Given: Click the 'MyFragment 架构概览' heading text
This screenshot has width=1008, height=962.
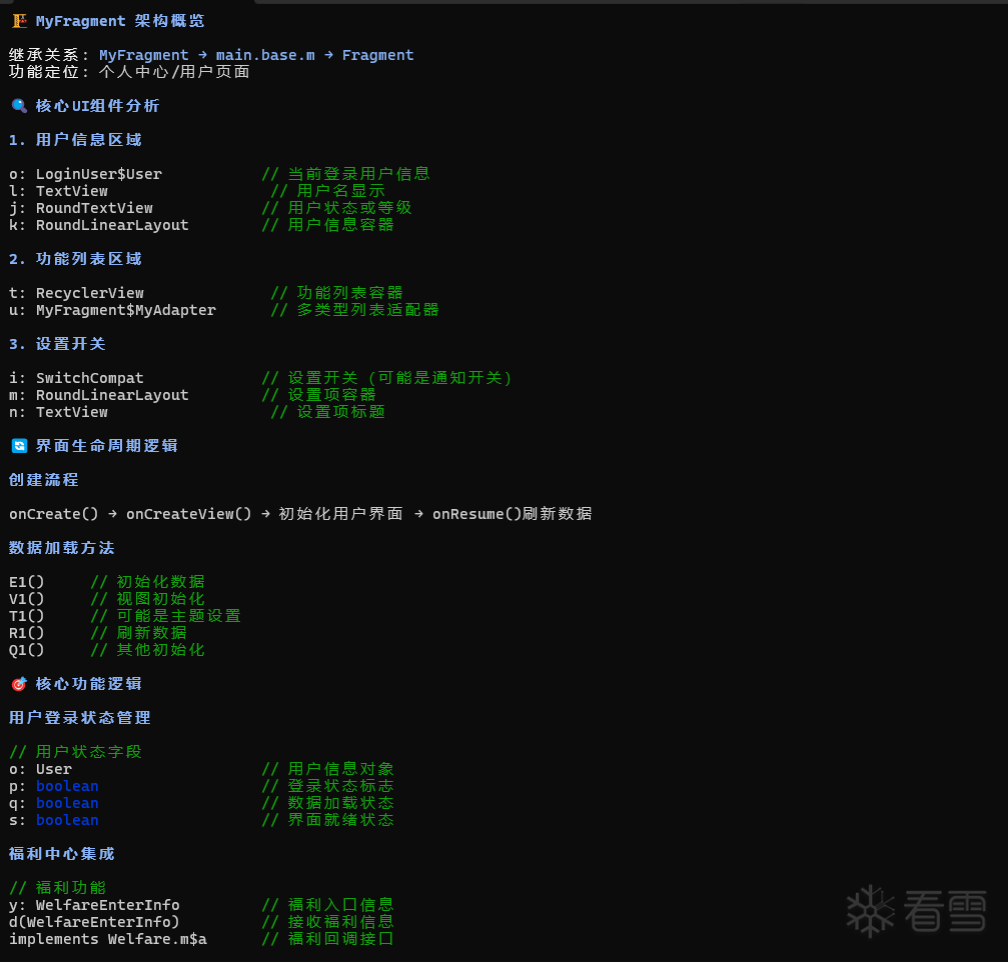Looking at the screenshot, I should 120,21.
